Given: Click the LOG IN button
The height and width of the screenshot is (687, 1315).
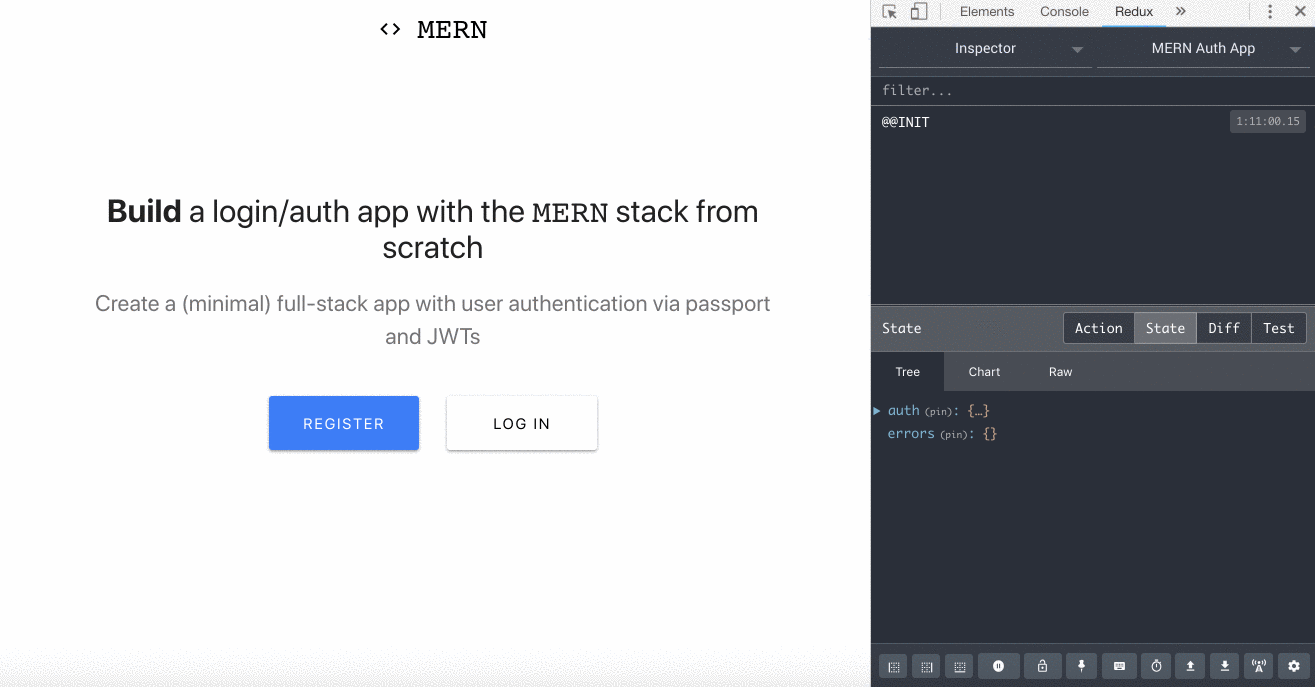Looking at the screenshot, I should tap(521, 423).
